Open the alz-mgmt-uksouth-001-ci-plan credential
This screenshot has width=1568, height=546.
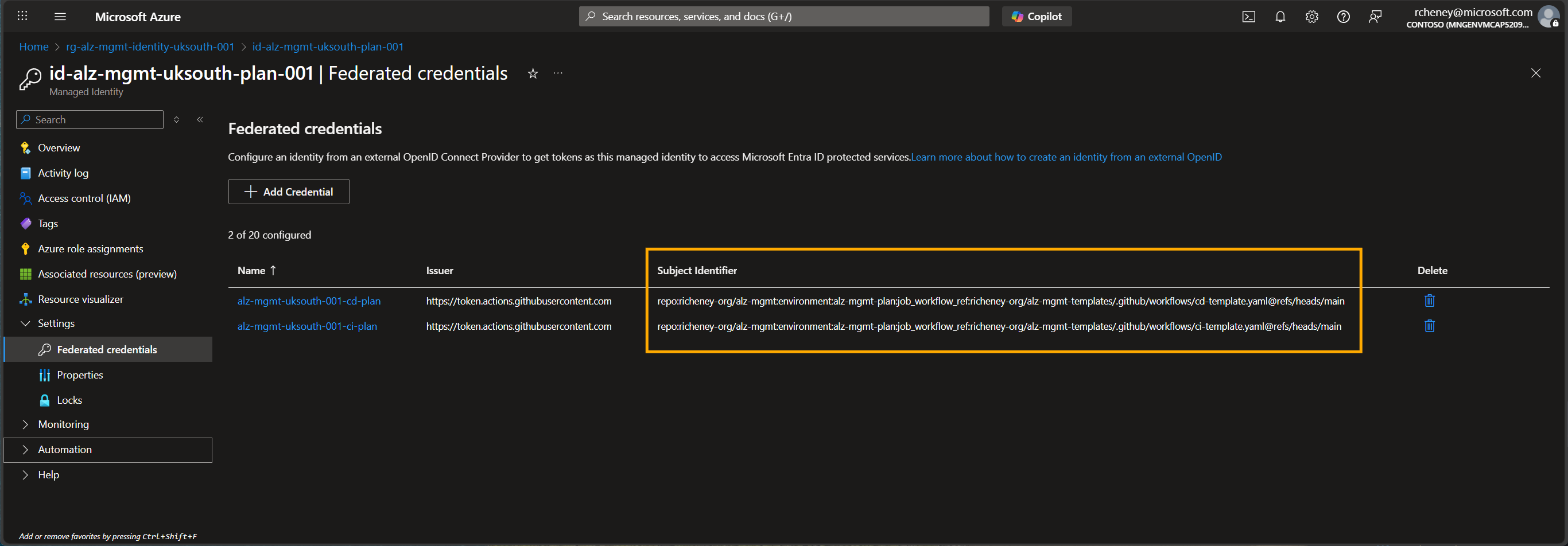307,326
